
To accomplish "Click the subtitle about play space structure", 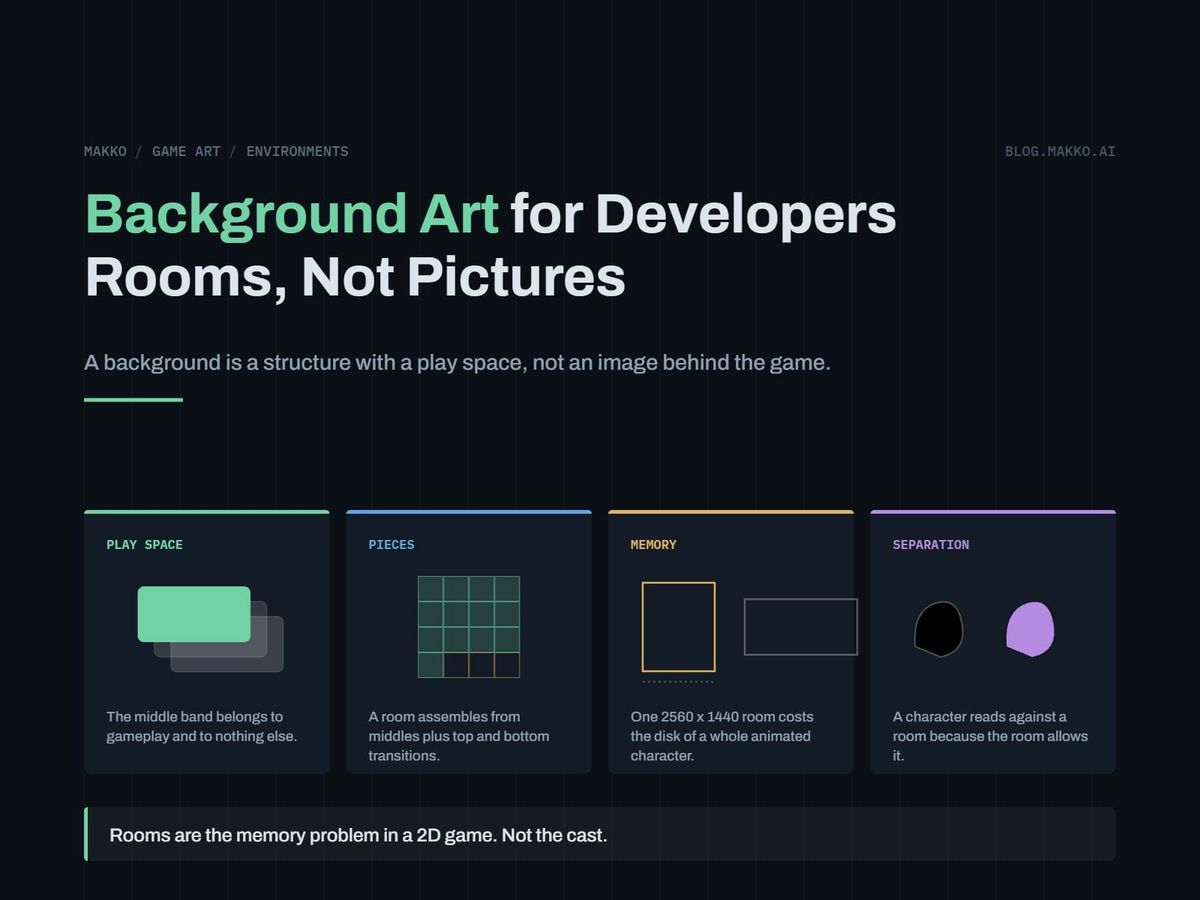I will pos(457,362).
